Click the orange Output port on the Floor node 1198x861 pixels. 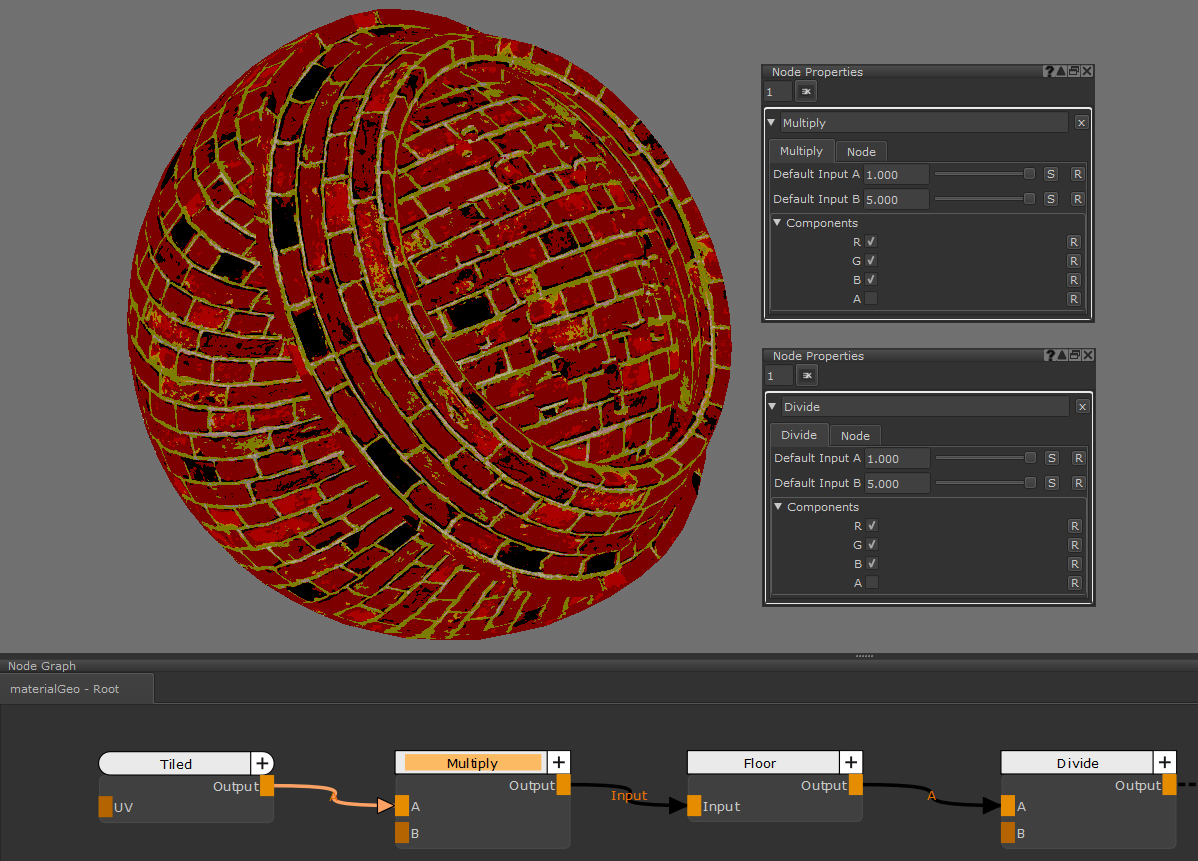tap(856, 786)
